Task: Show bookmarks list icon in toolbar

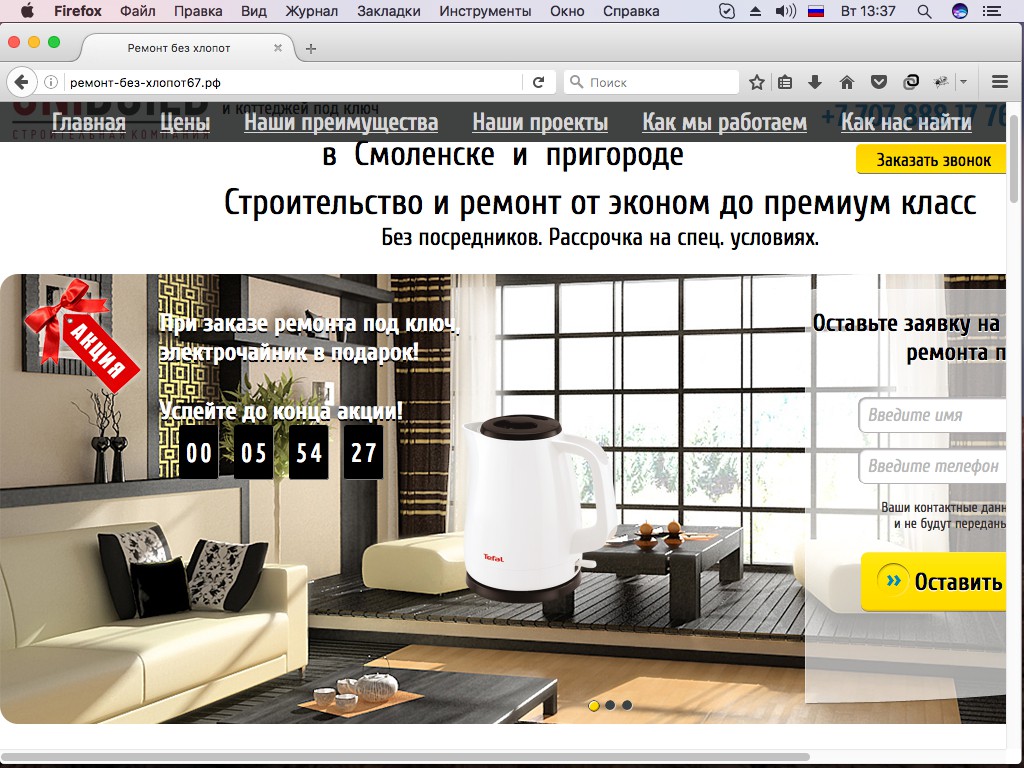Action: pos(785,82)
